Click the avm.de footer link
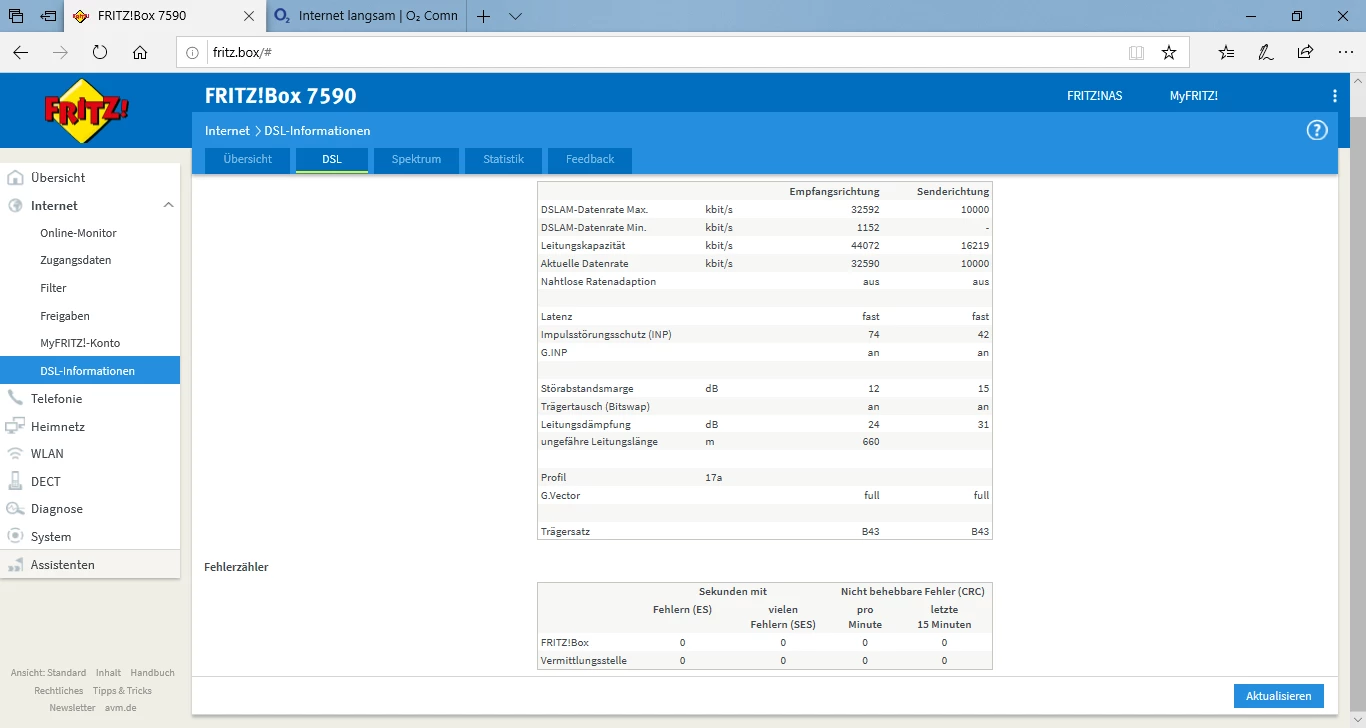Viewport: 1366px width, 728px height. coord(121,708)
